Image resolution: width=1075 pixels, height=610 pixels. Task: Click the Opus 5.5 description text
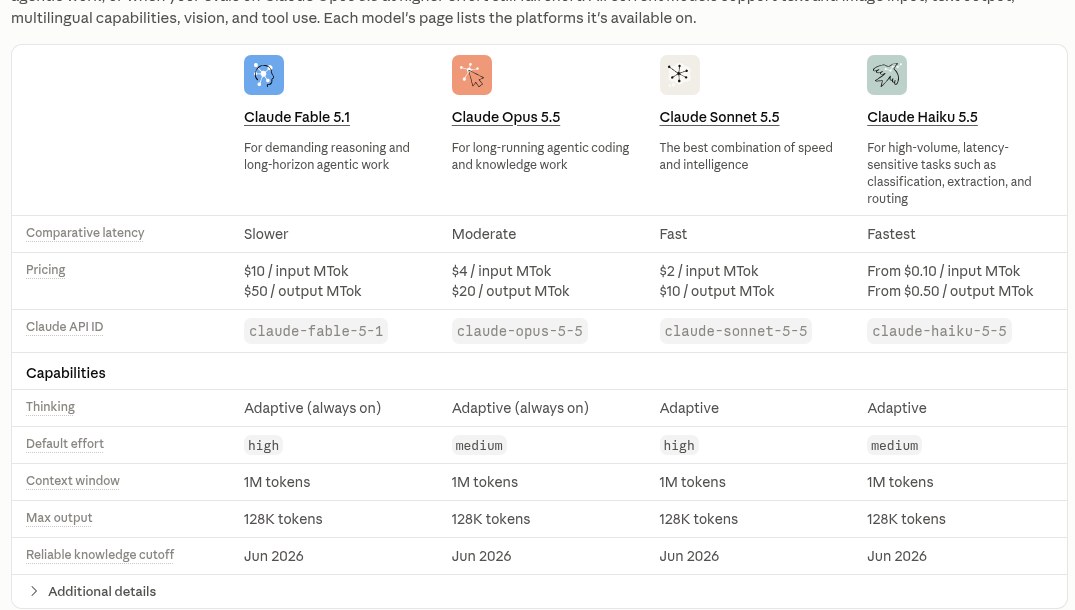540,156
